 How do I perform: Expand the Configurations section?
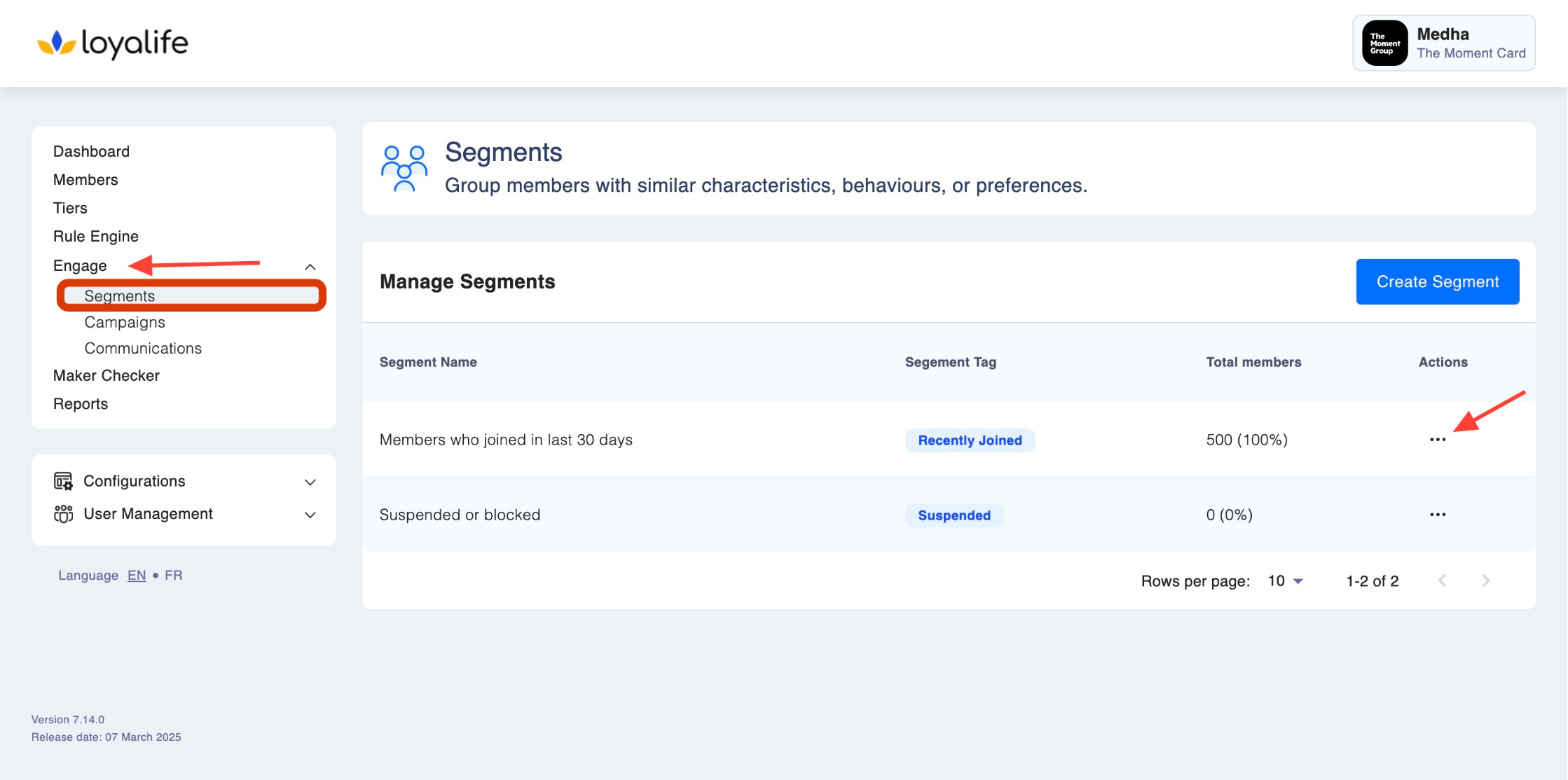click(310, 482)
